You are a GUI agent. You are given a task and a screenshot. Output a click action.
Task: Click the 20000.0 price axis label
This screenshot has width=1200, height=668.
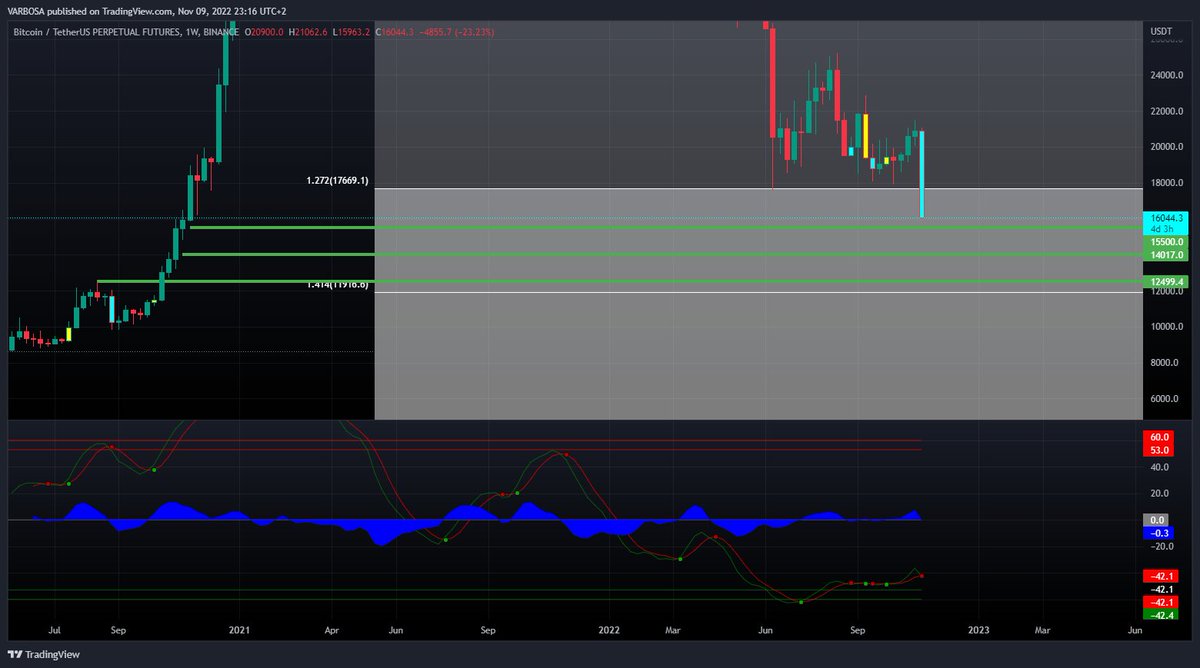point(1166,147)
